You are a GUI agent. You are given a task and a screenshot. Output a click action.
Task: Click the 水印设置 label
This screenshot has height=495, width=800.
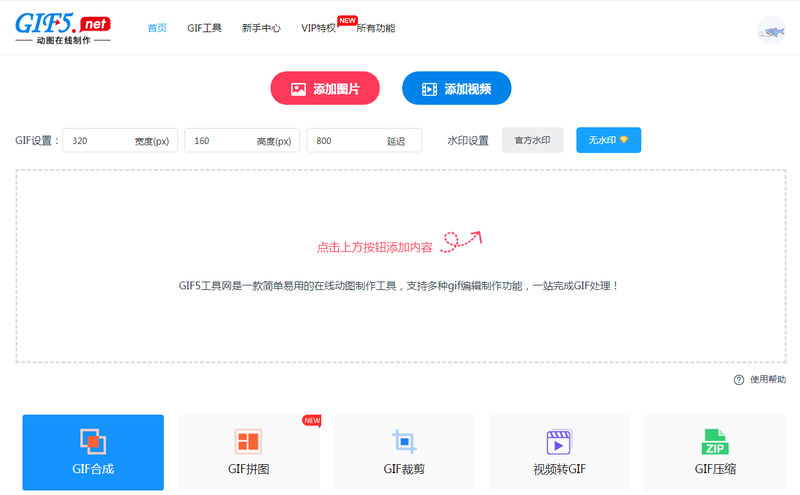[x=468, y=140]
